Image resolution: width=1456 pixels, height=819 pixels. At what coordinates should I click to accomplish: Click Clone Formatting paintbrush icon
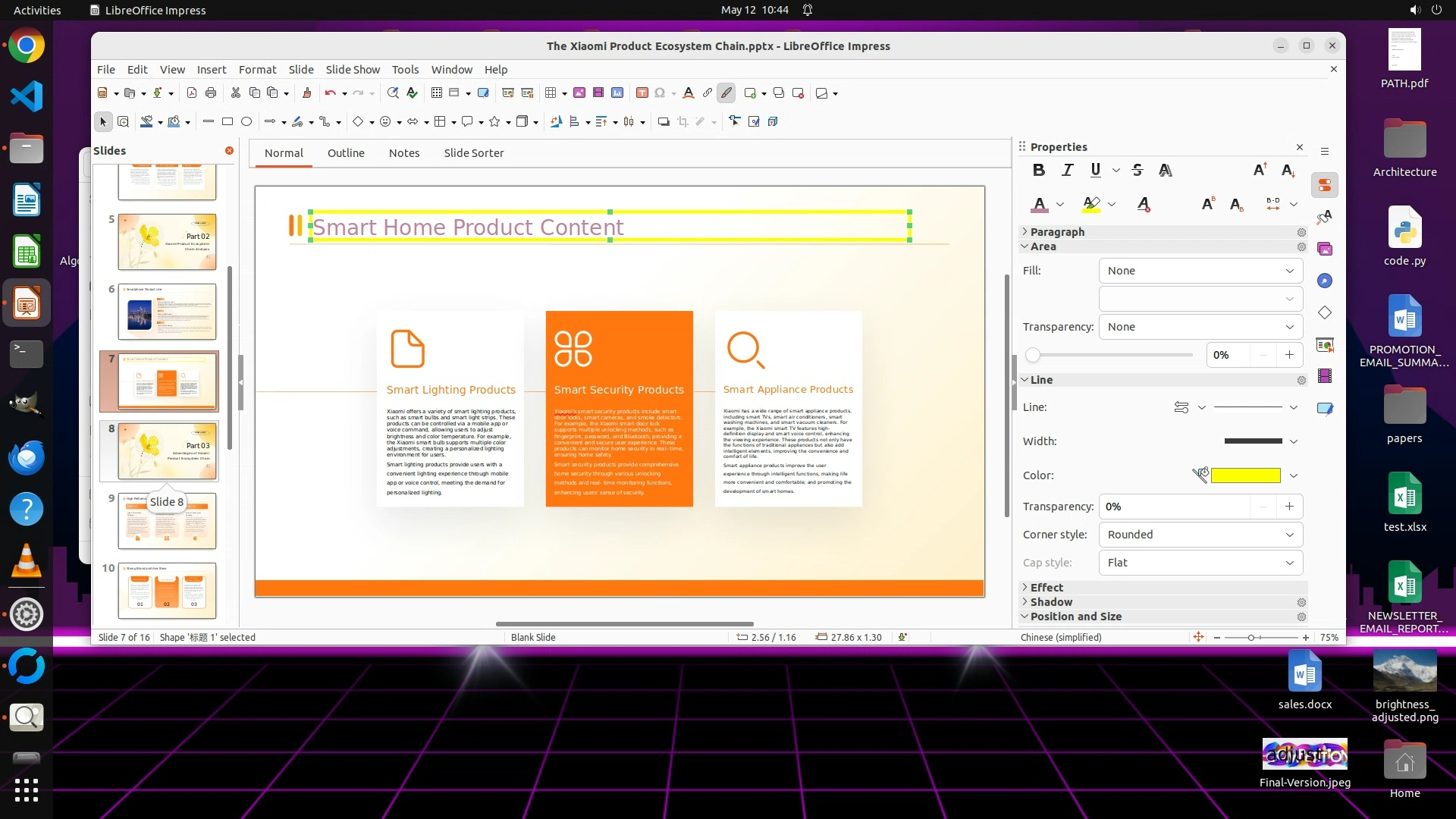click(x=306, y=93)
